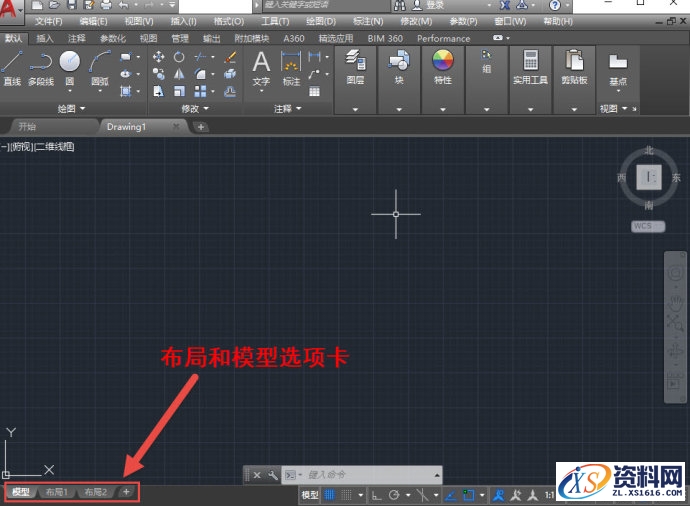Switch to the Performance ribbon tab
The width and height of the screenshot is (690, 506).
point(444,39)
